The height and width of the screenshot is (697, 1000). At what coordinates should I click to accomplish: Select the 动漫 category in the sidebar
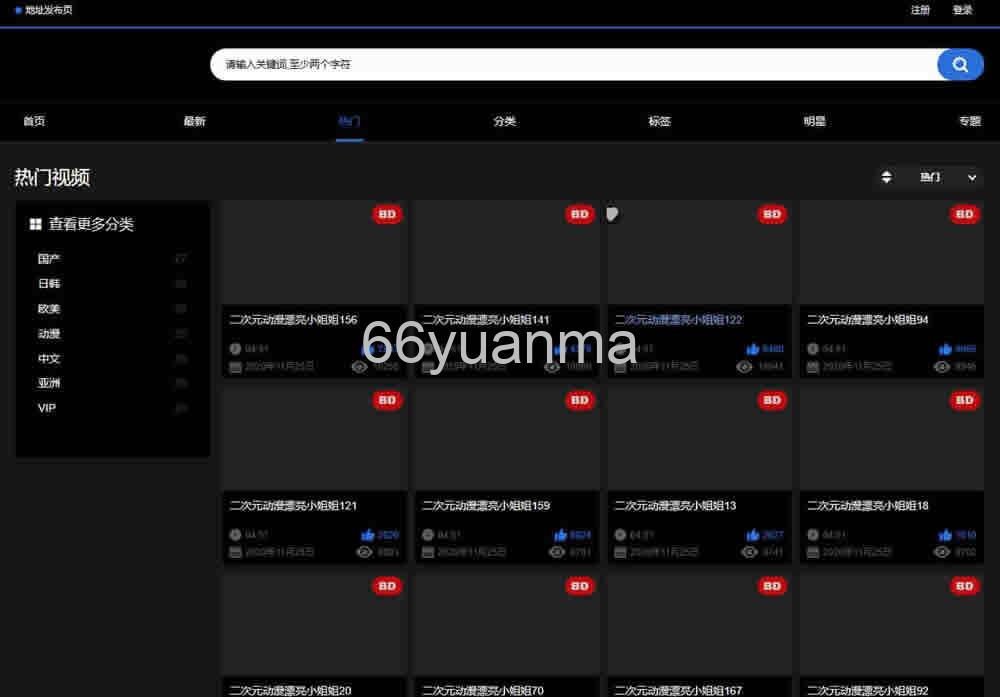point(49,334)
